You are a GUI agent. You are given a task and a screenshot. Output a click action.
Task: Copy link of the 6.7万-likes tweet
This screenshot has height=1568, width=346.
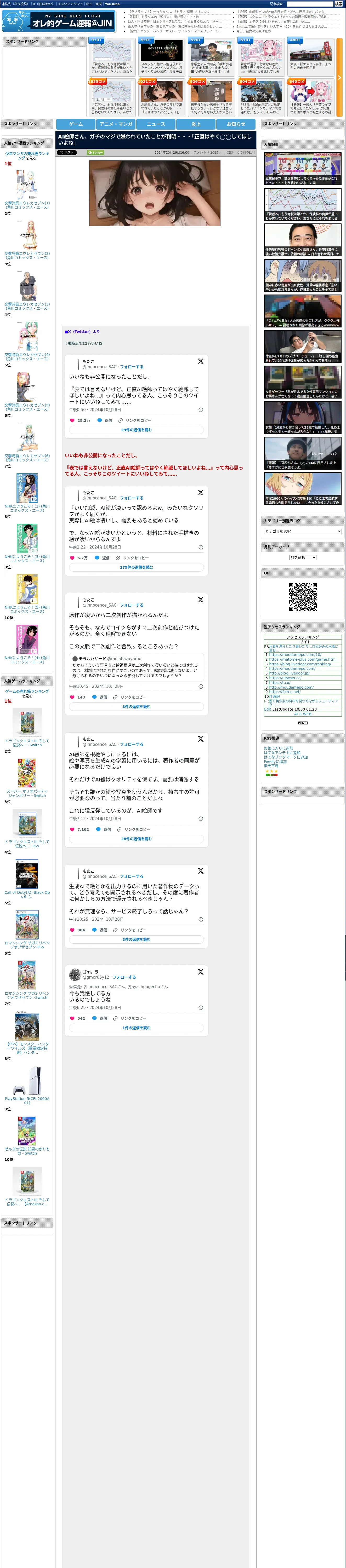(x=132, y=558)
